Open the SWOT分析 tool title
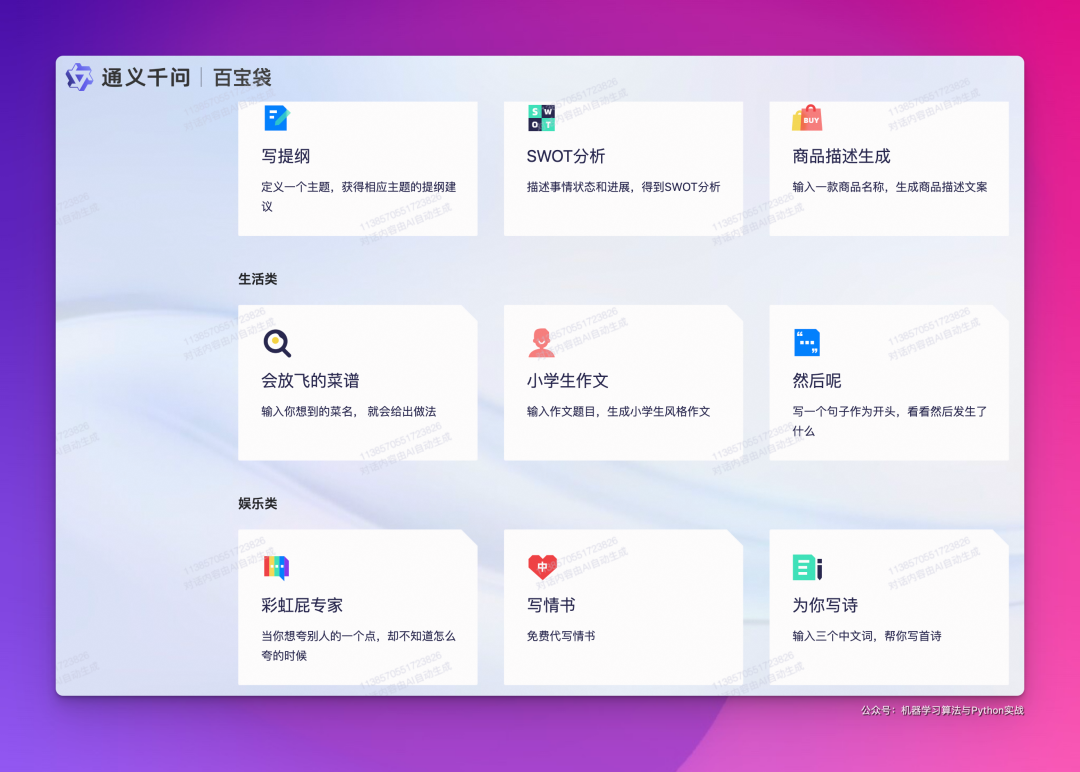The width and height of the screenshot is (1080, 772). (565, 156)
